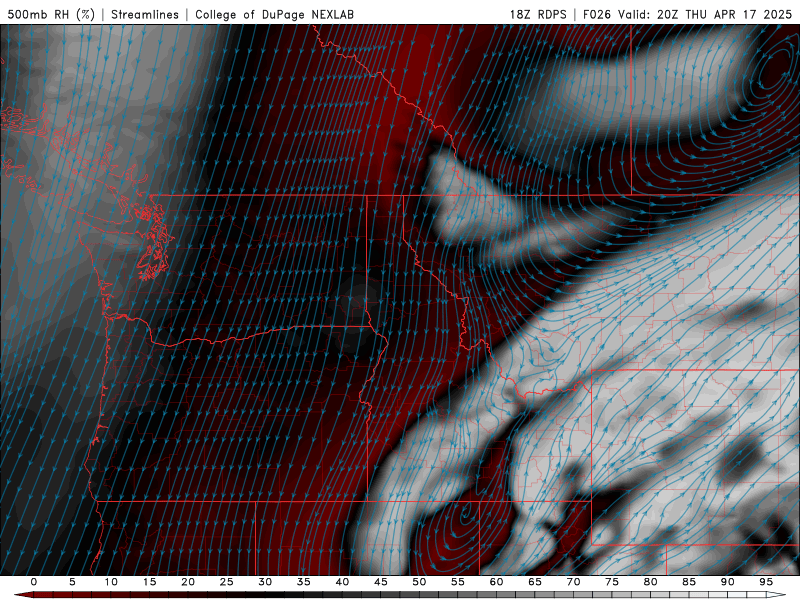The width and height of the screenshot is (800, 600).
Task: Click the colorbar label "0"
Action: pos(34,582)
